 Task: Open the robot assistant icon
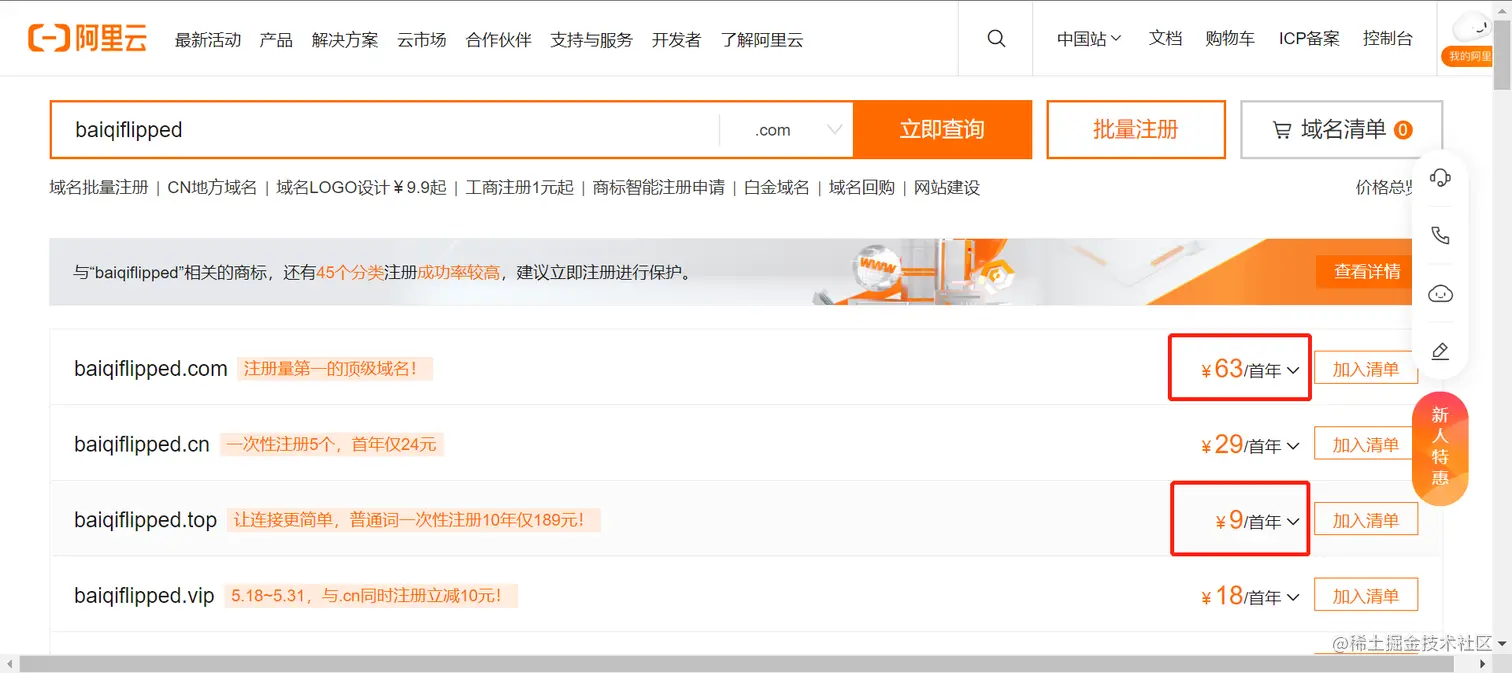(x=1440, y=294)
